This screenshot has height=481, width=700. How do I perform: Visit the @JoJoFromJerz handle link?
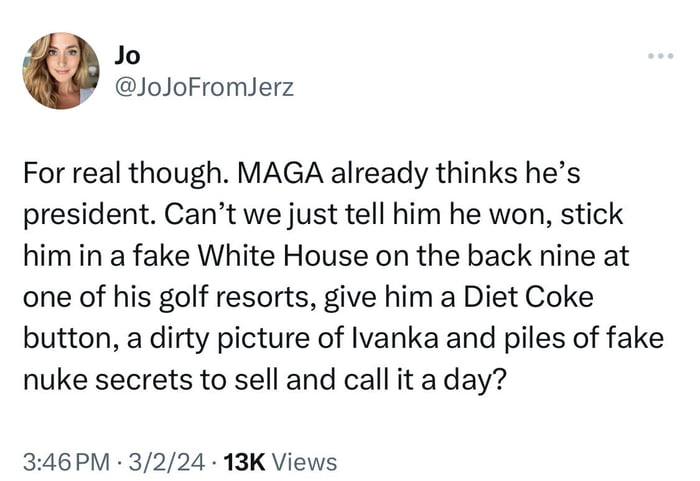pos(205,88)
